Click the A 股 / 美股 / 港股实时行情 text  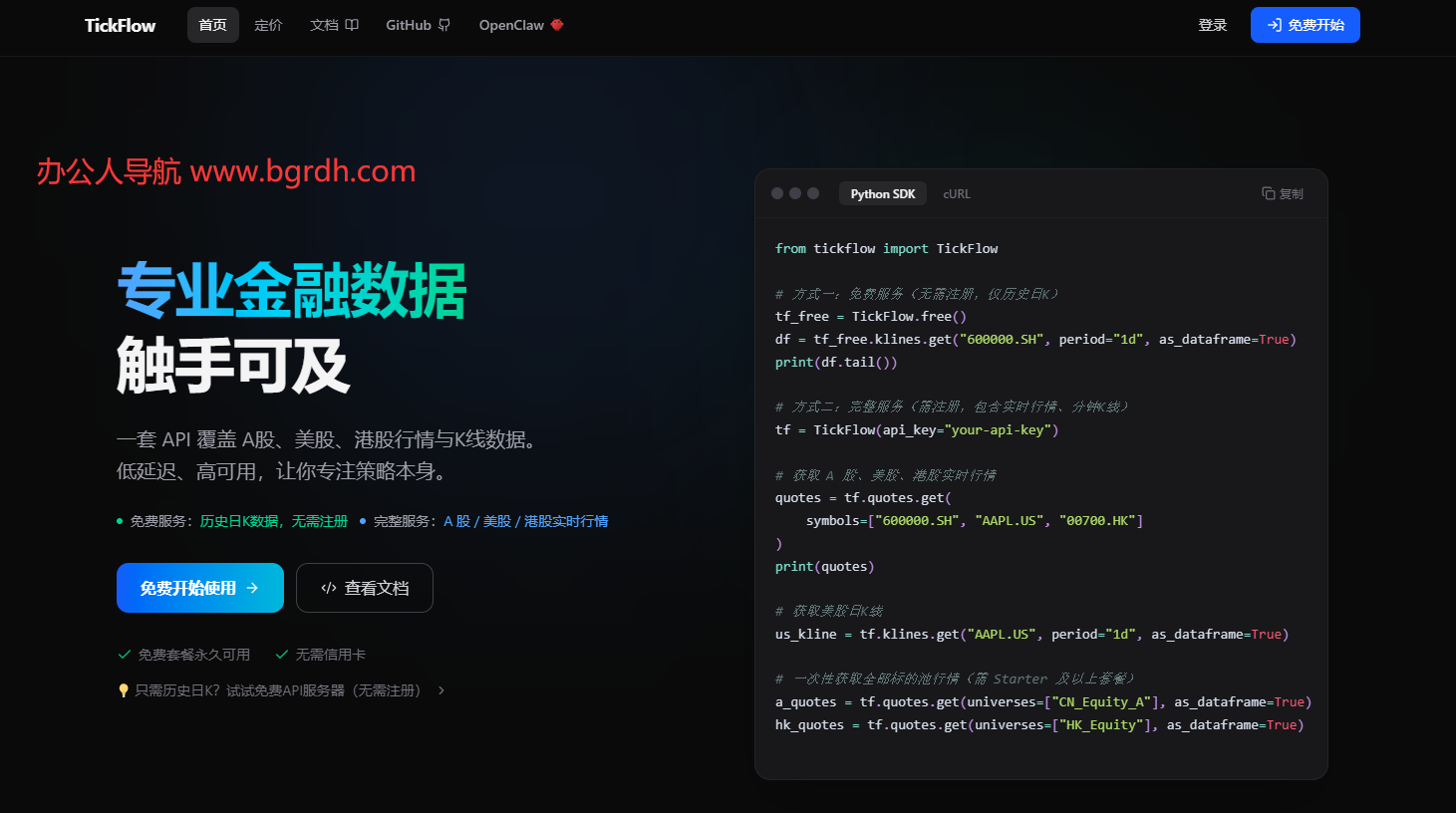[x=526, y=521]
